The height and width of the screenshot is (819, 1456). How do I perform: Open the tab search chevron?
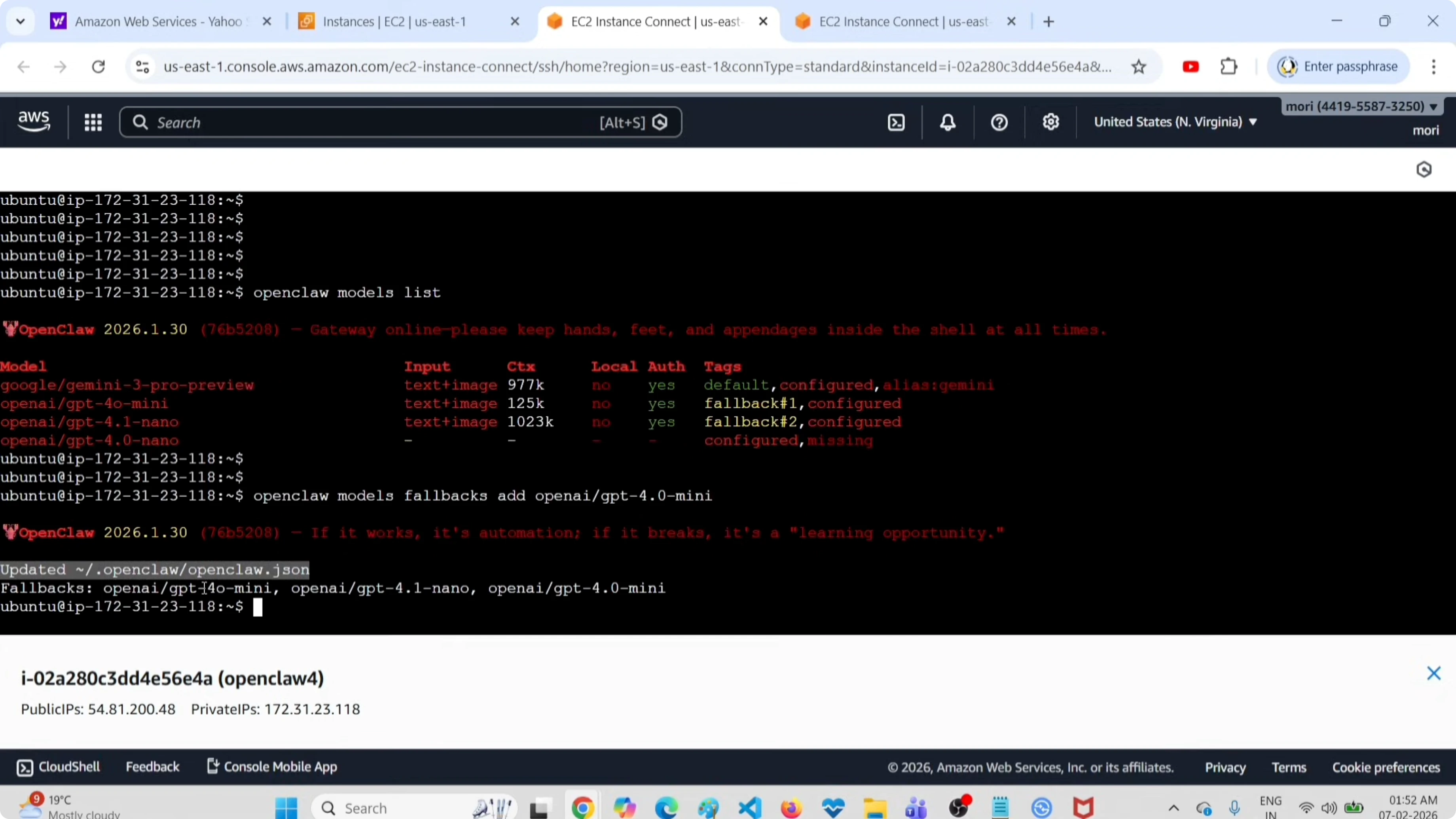pyautogui.click(x=20, y=21)
